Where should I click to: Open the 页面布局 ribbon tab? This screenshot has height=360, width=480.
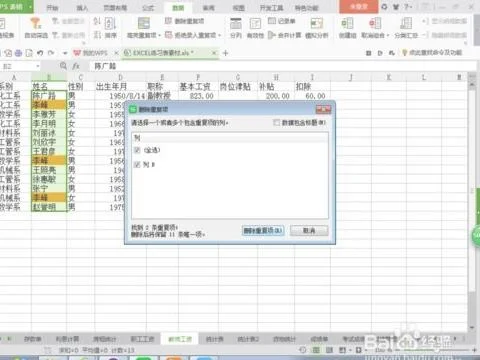pos(115,8)
